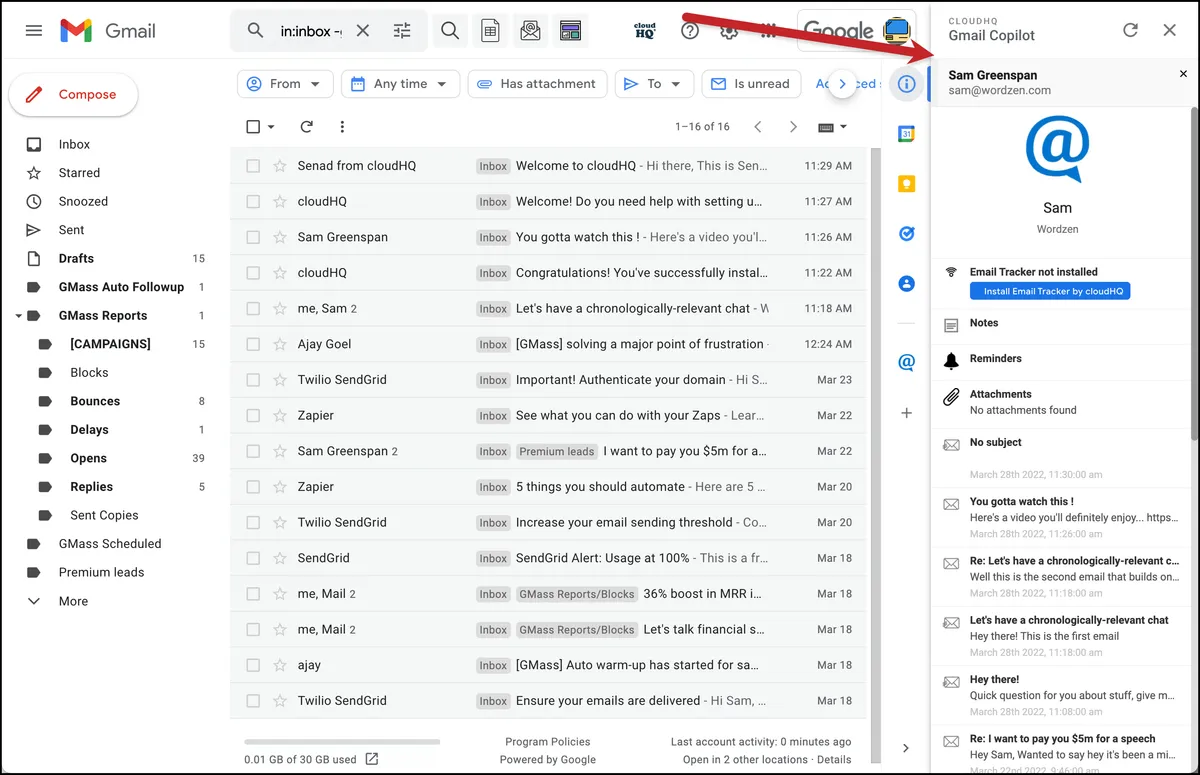Open the Sent folder

tap(71, 230)
